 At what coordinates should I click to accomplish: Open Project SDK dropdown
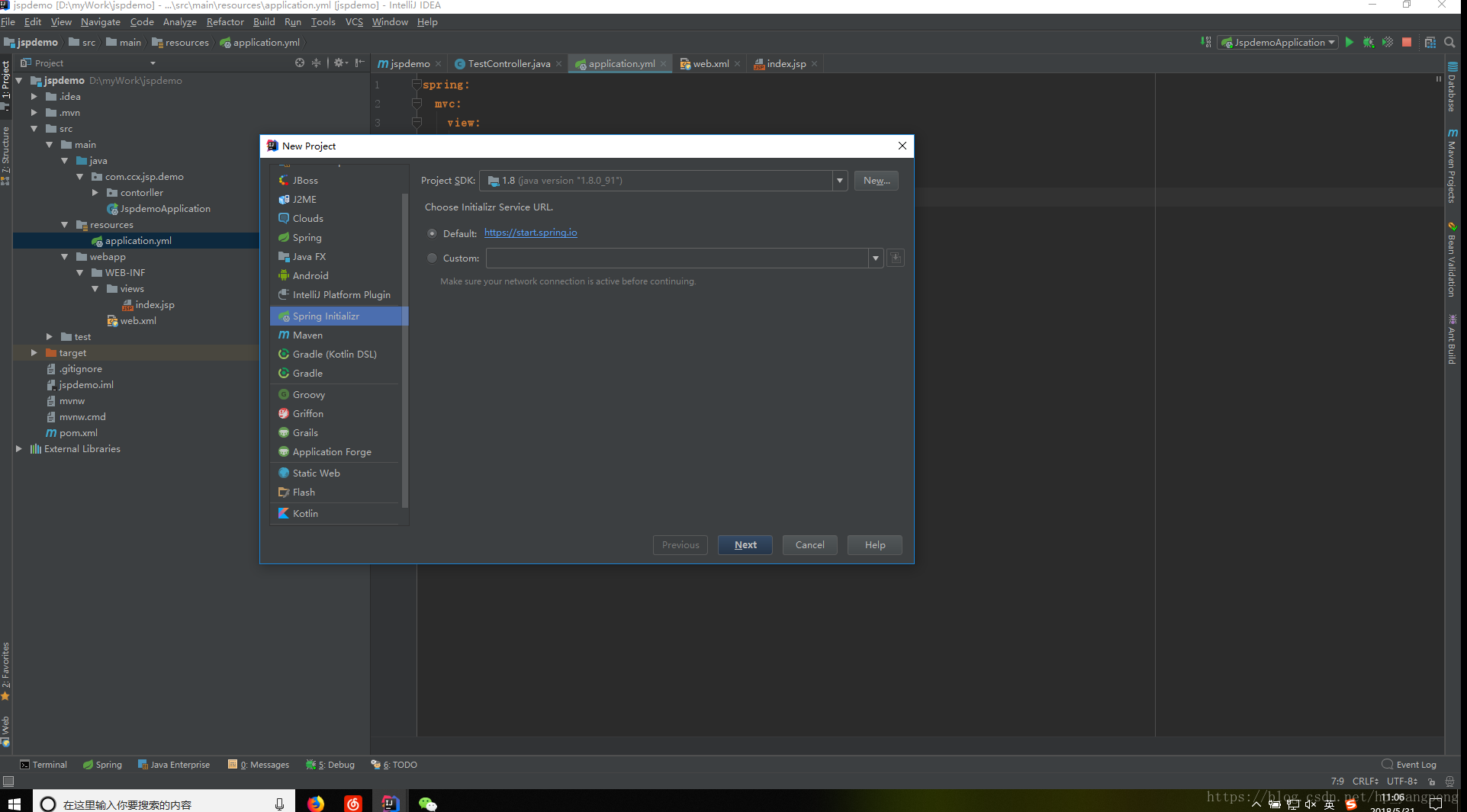pos(840,181)
